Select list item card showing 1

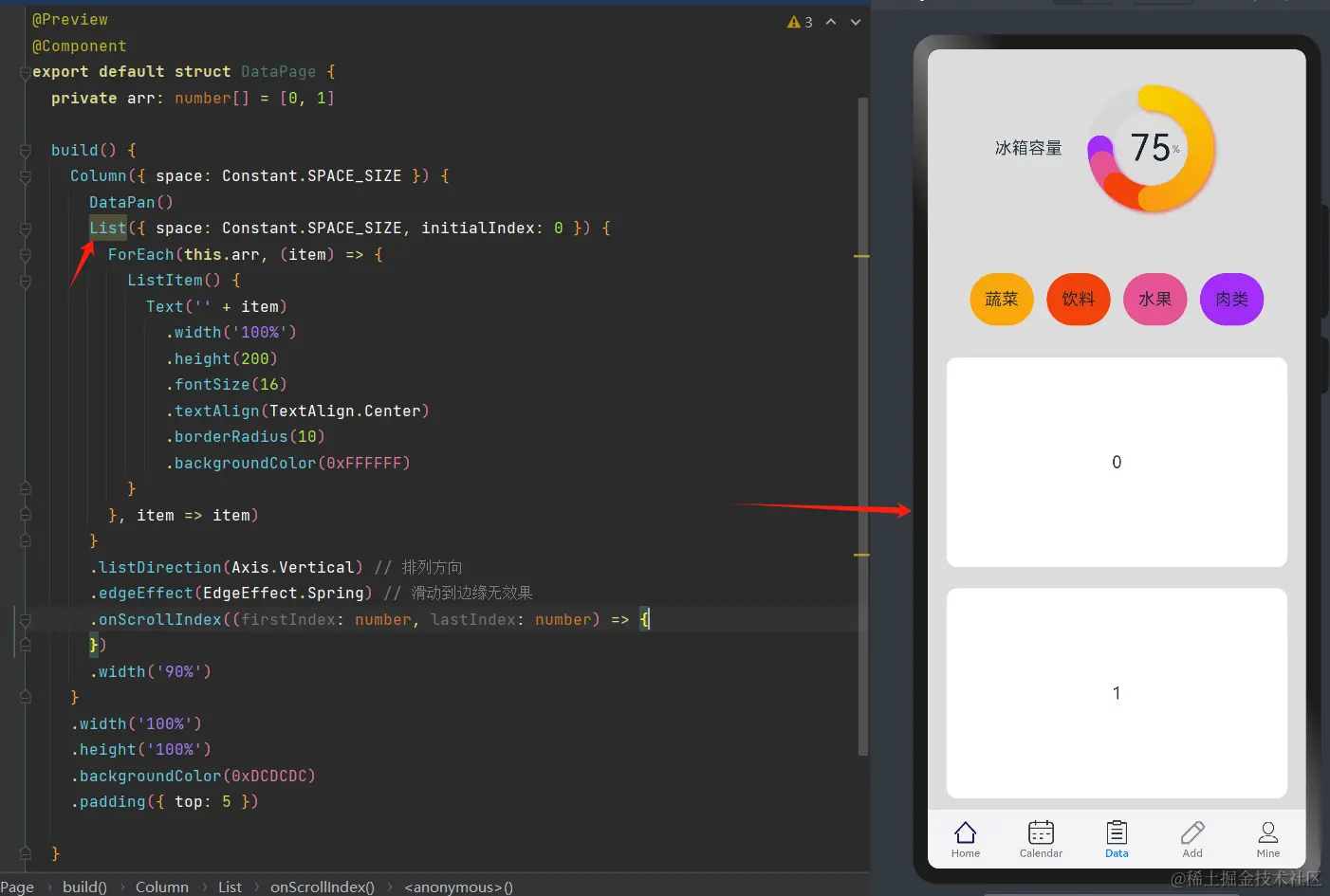click(1117, 693)
